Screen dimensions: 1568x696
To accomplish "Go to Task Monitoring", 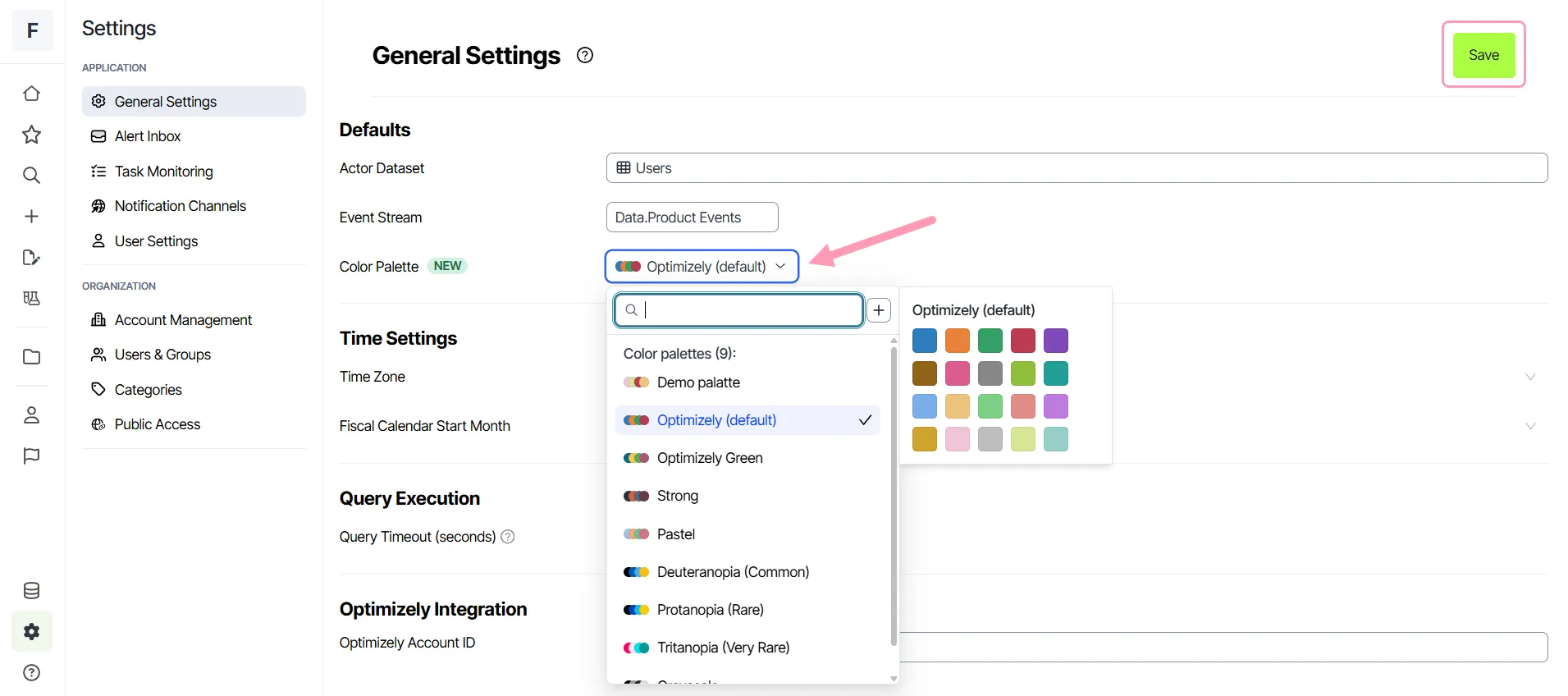I will [194, 172].
